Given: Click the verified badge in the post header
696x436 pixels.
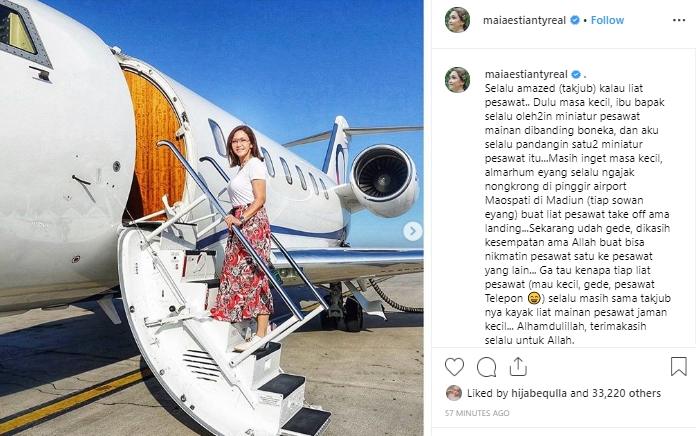Looking at the screenshot, I should pyautogui.click(x=575, y=20).
